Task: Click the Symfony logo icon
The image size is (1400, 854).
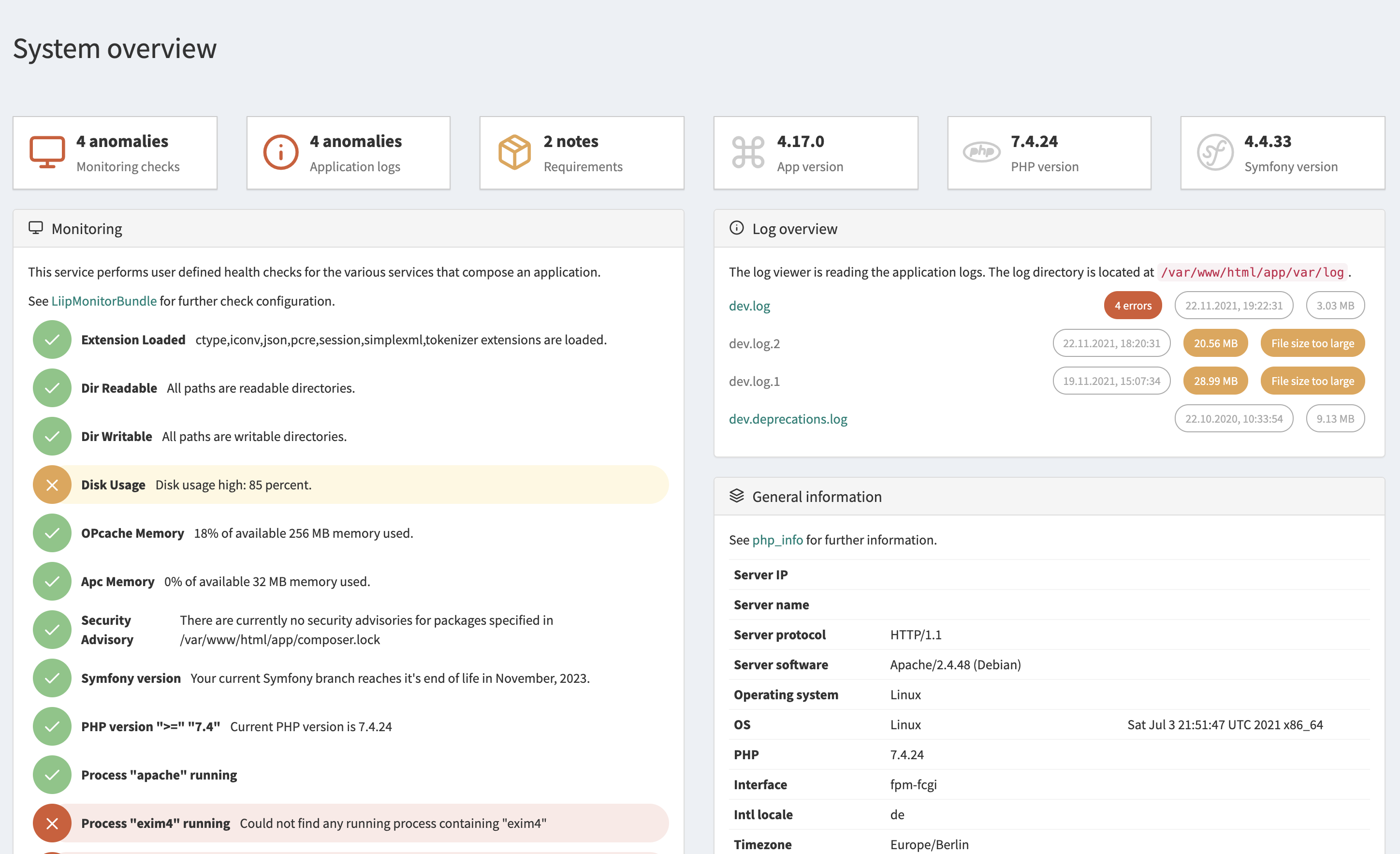Action: pos(1215,152)
